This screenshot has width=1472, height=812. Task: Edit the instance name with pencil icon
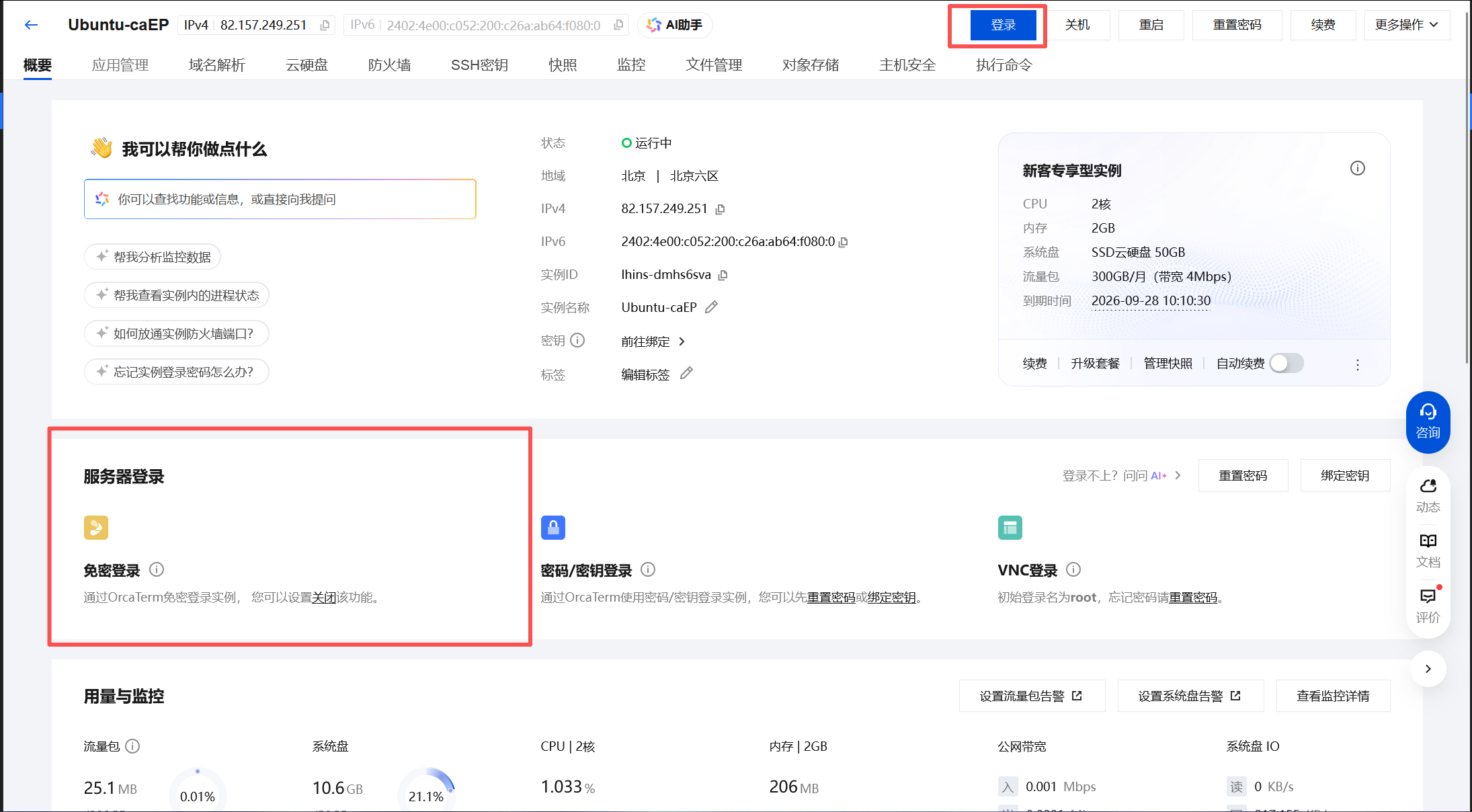[x=711, y=307]
